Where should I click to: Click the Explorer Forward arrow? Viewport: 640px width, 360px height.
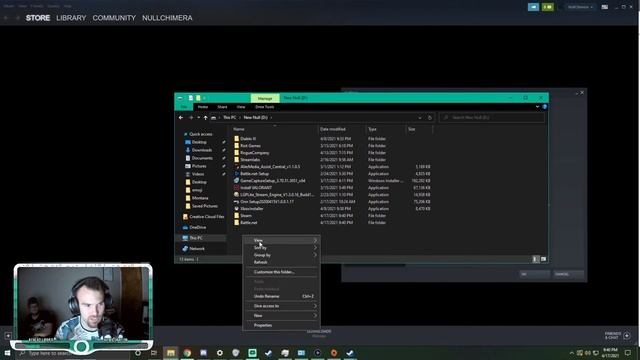(x=191, y=118)
